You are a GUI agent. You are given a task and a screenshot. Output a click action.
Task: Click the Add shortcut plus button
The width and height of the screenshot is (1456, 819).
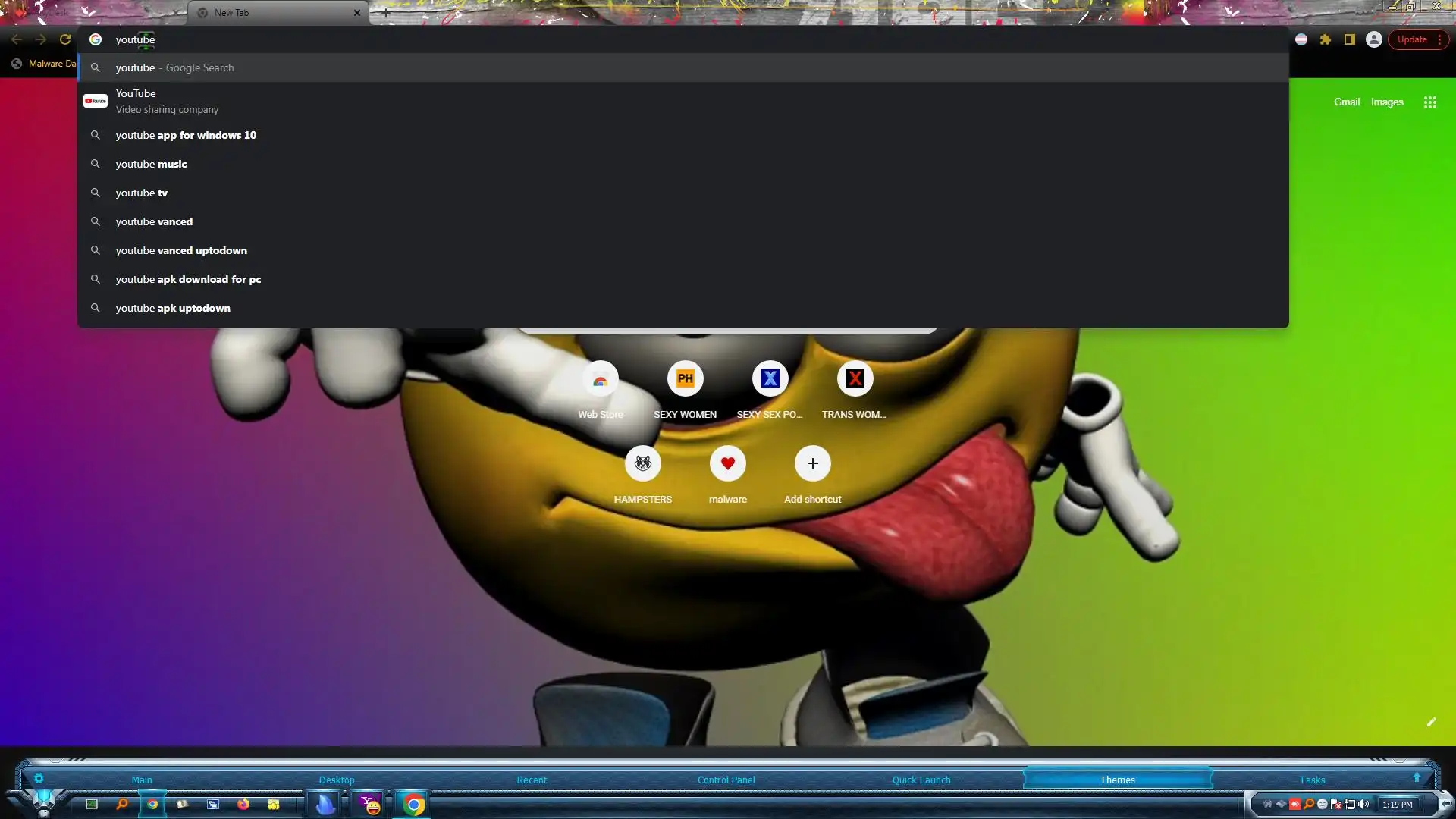click(x=813, y=463)
